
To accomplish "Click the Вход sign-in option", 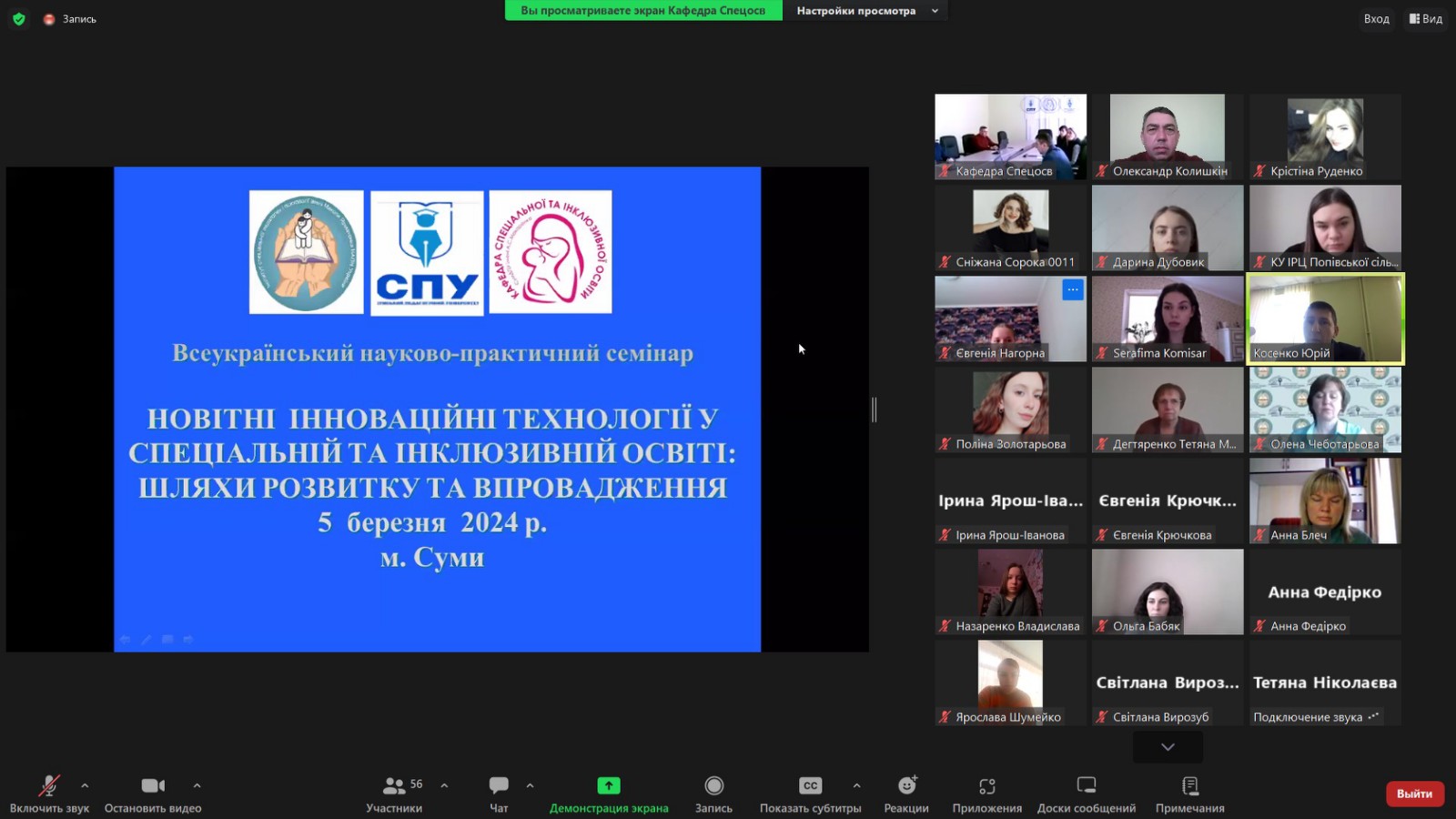I will [1376, 19].
